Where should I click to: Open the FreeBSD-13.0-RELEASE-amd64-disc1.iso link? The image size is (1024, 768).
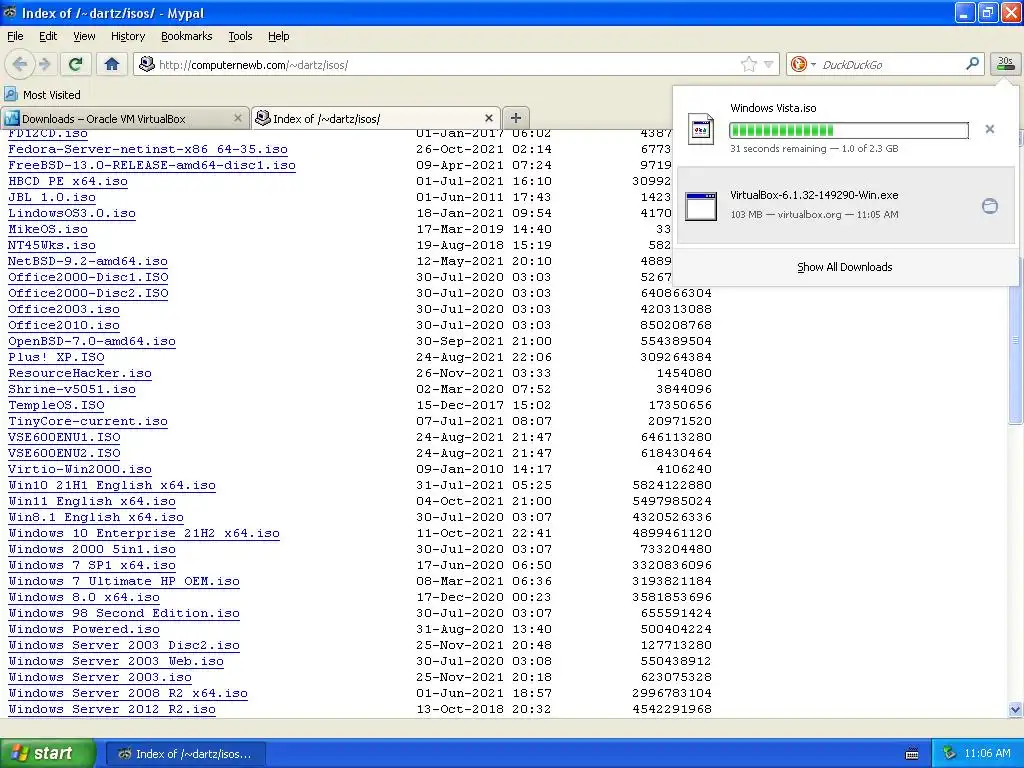152,165
